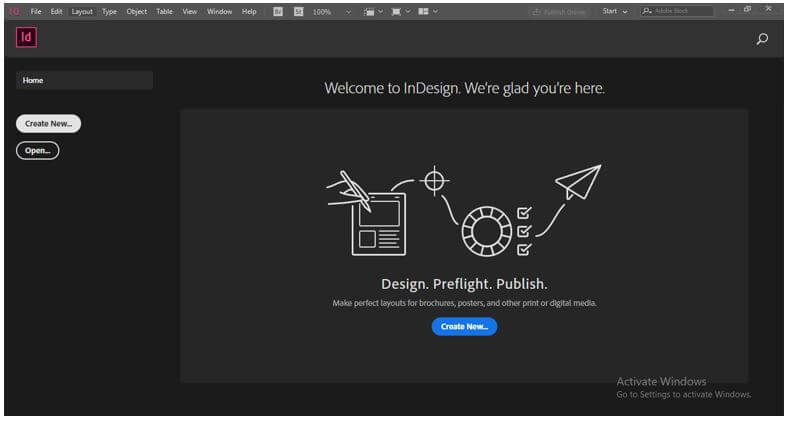The width and height of the screenshot is (796, 424).
Task: Click the View Options icon in top bar
Action: [369, 12]
